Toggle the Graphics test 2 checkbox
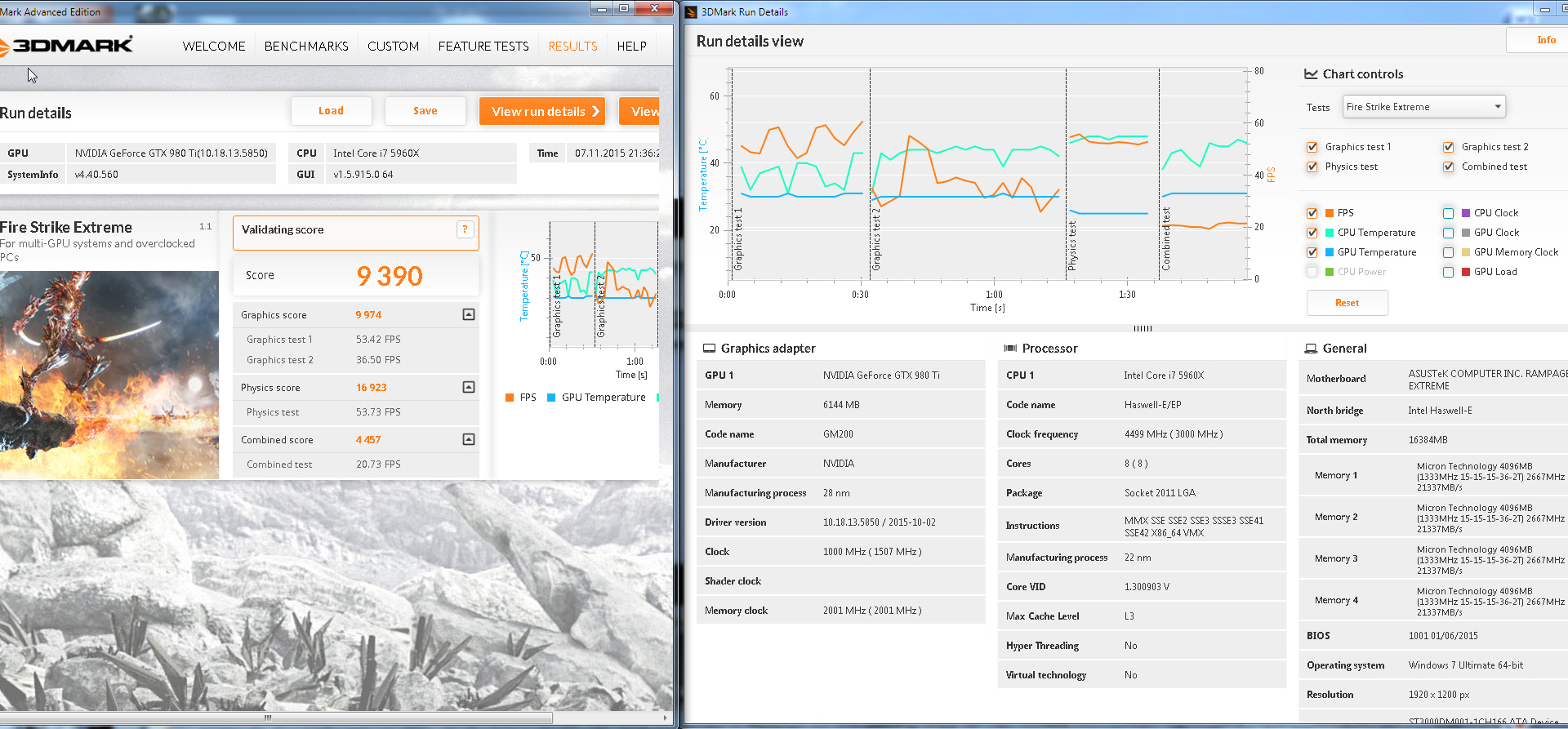The image size is (1568, 729). pos(1449,147)
